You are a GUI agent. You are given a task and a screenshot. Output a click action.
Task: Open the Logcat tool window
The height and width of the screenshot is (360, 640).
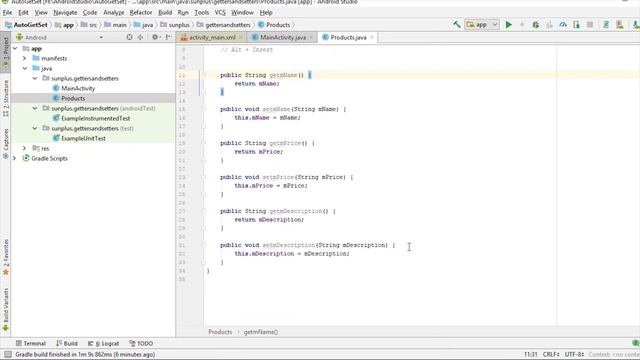(x=103, y=344)
